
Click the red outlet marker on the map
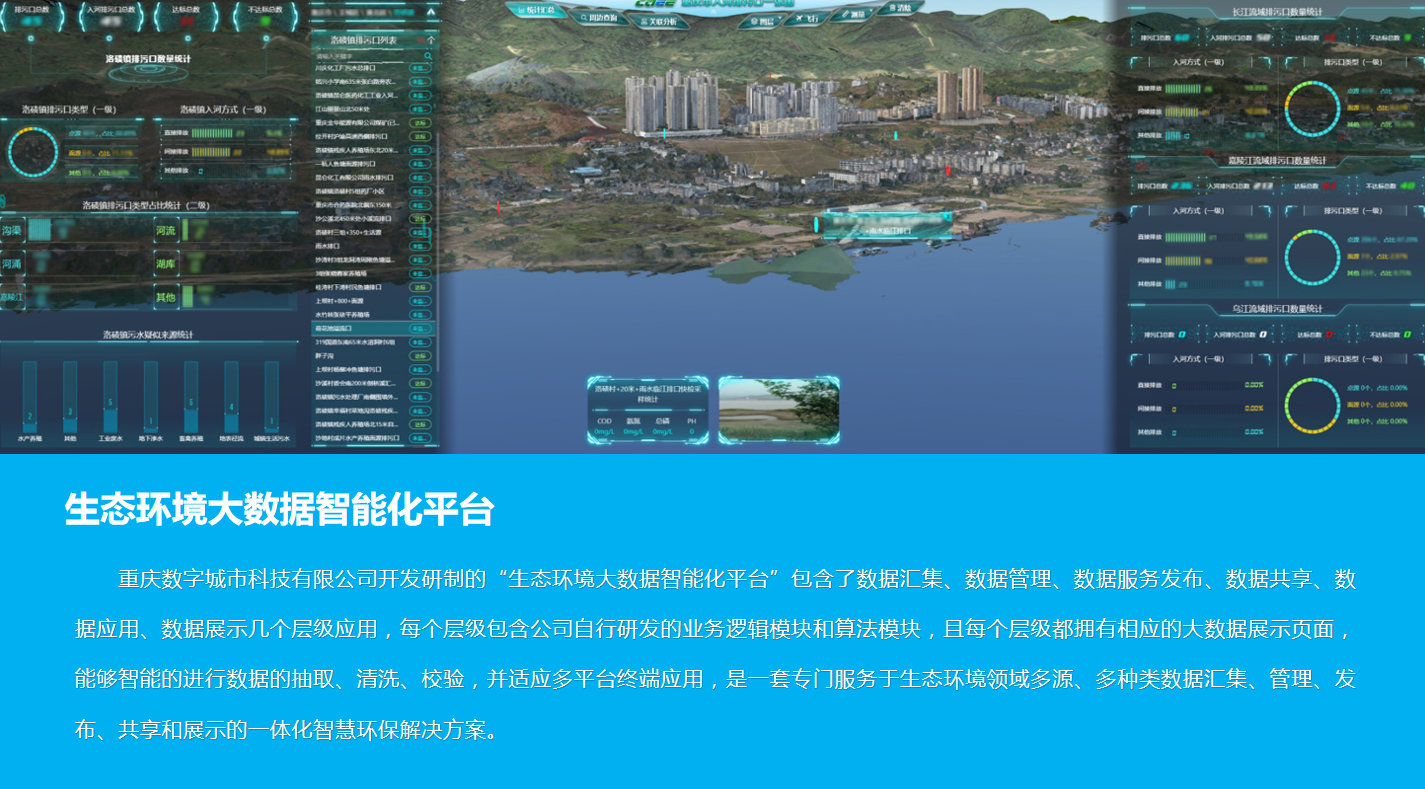pyautogui.click(x=948, y=170)
